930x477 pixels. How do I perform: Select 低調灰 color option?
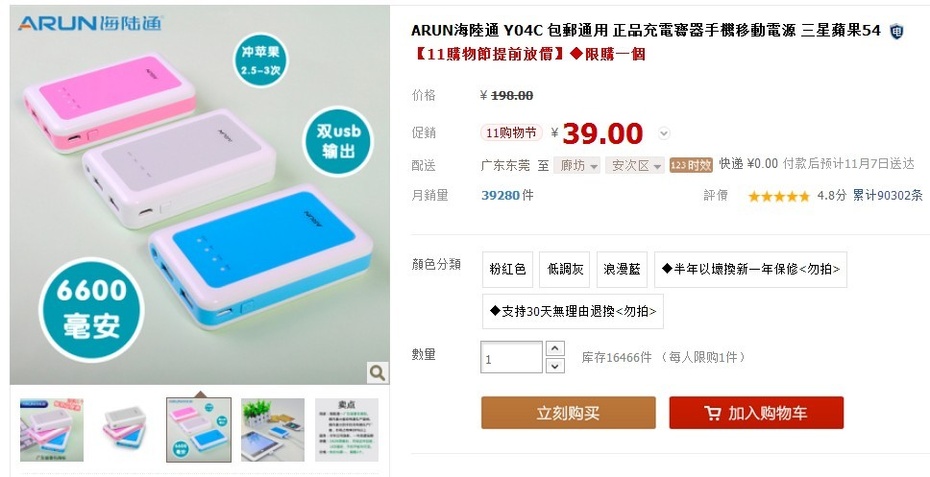[565, 269]
